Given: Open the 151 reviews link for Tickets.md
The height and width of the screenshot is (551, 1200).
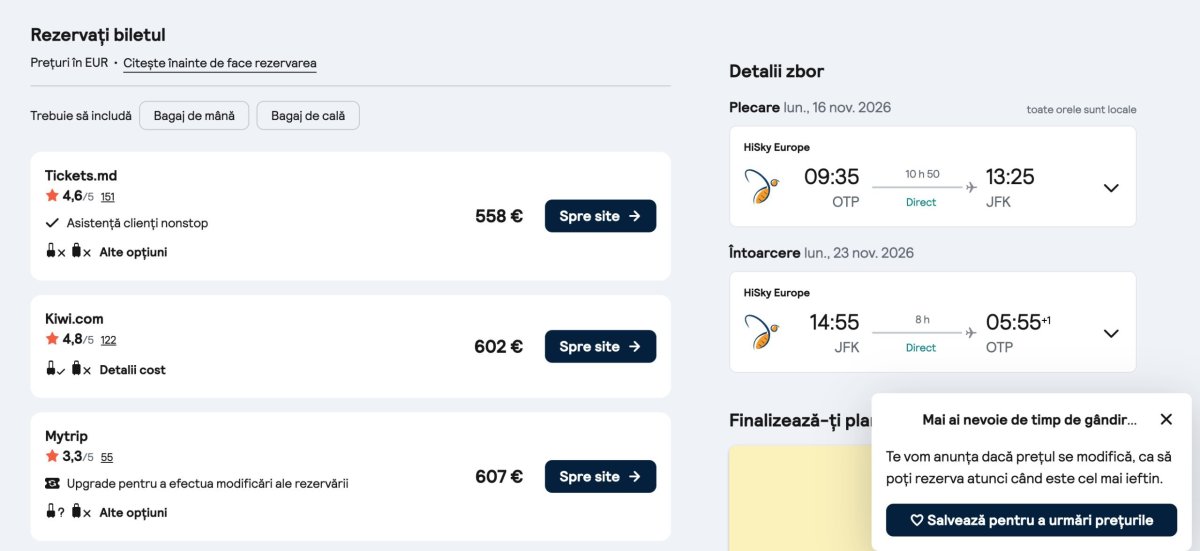Looking at the screenshot, I should 108,197.
